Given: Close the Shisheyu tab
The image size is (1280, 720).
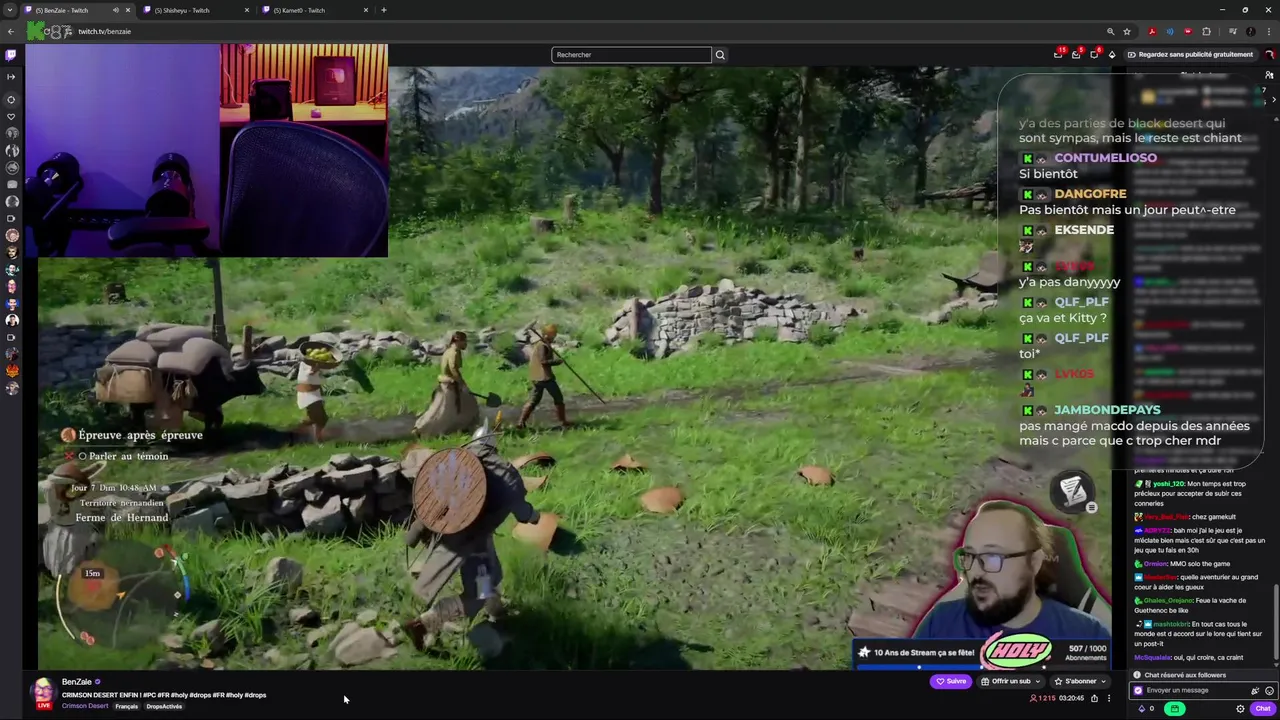Looking at the screenshot, I should click(247, 10).
